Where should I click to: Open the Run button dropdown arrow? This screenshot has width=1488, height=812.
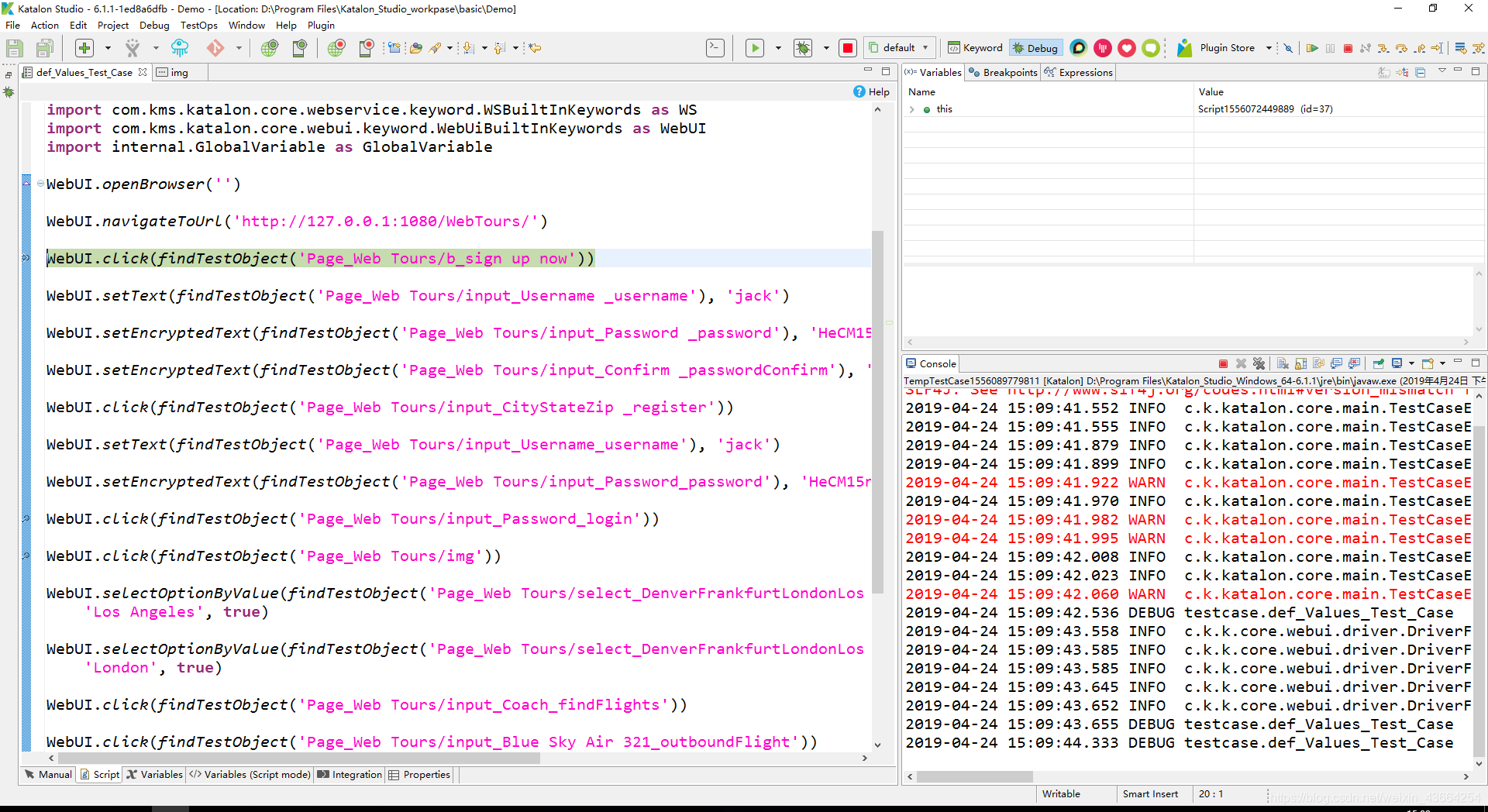778,48
